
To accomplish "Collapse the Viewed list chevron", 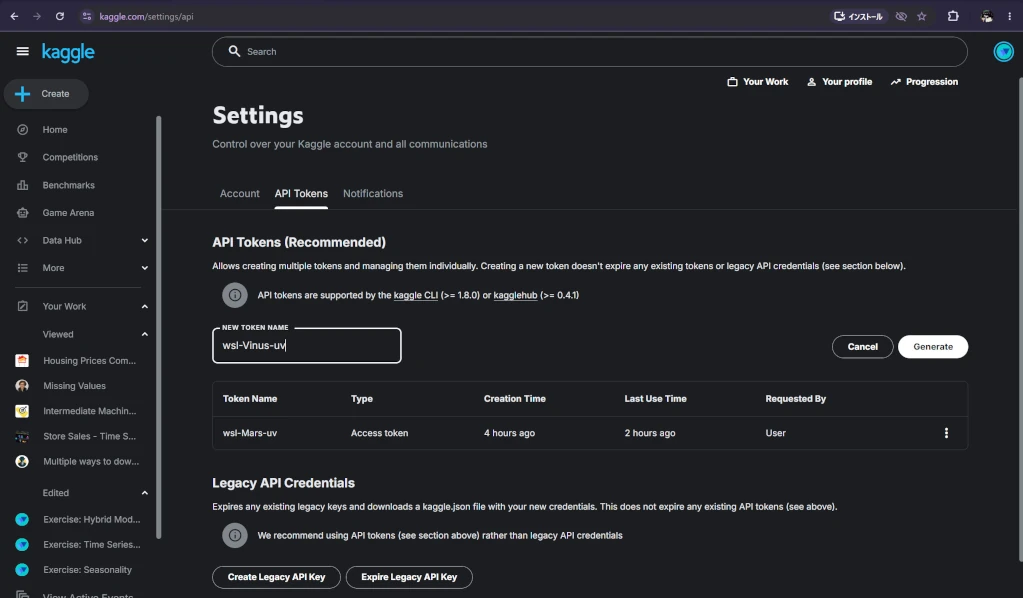I will click(x=145, y=335).
